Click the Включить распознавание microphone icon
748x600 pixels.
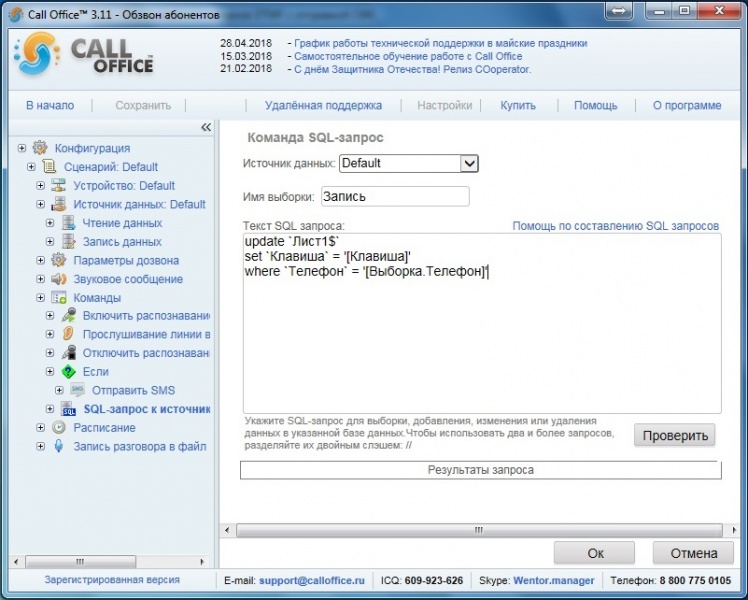68,316
